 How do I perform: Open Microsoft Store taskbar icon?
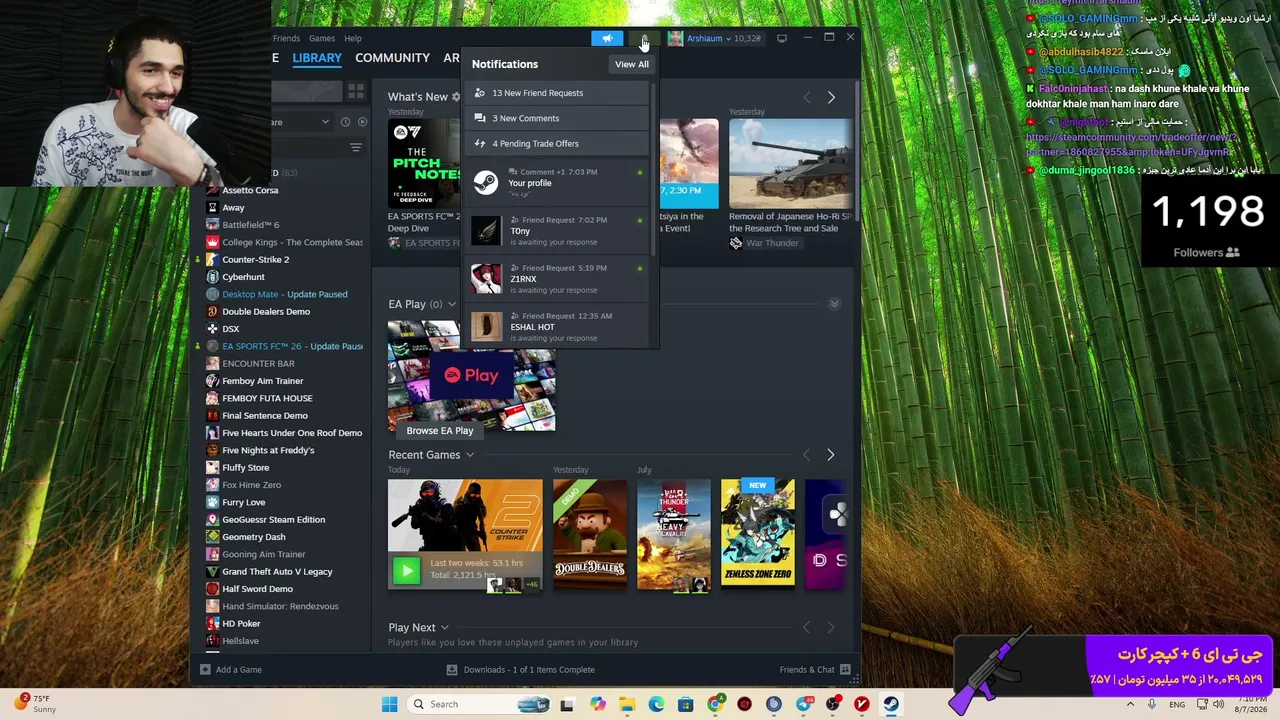click(x=685, y=704)
